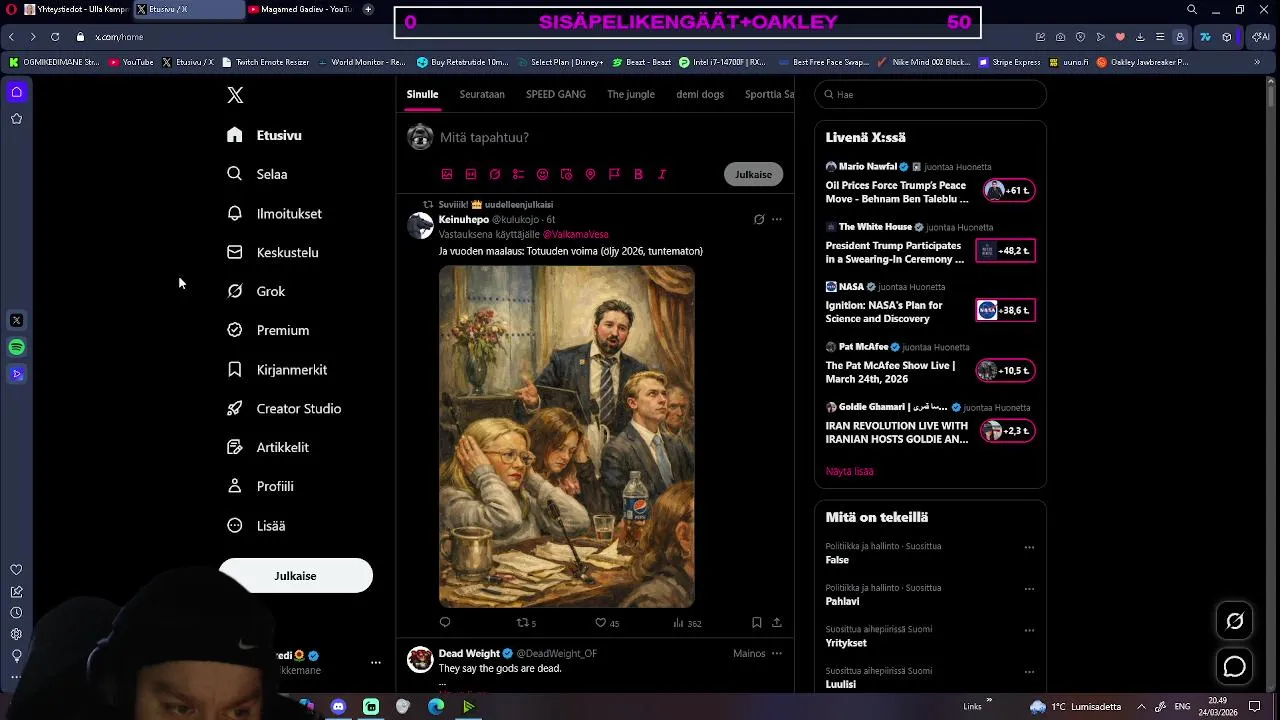Screen dimensions: 1280x720
Task: Open options for the Pahlavi trend
Action: click(x=1029, y=589)
